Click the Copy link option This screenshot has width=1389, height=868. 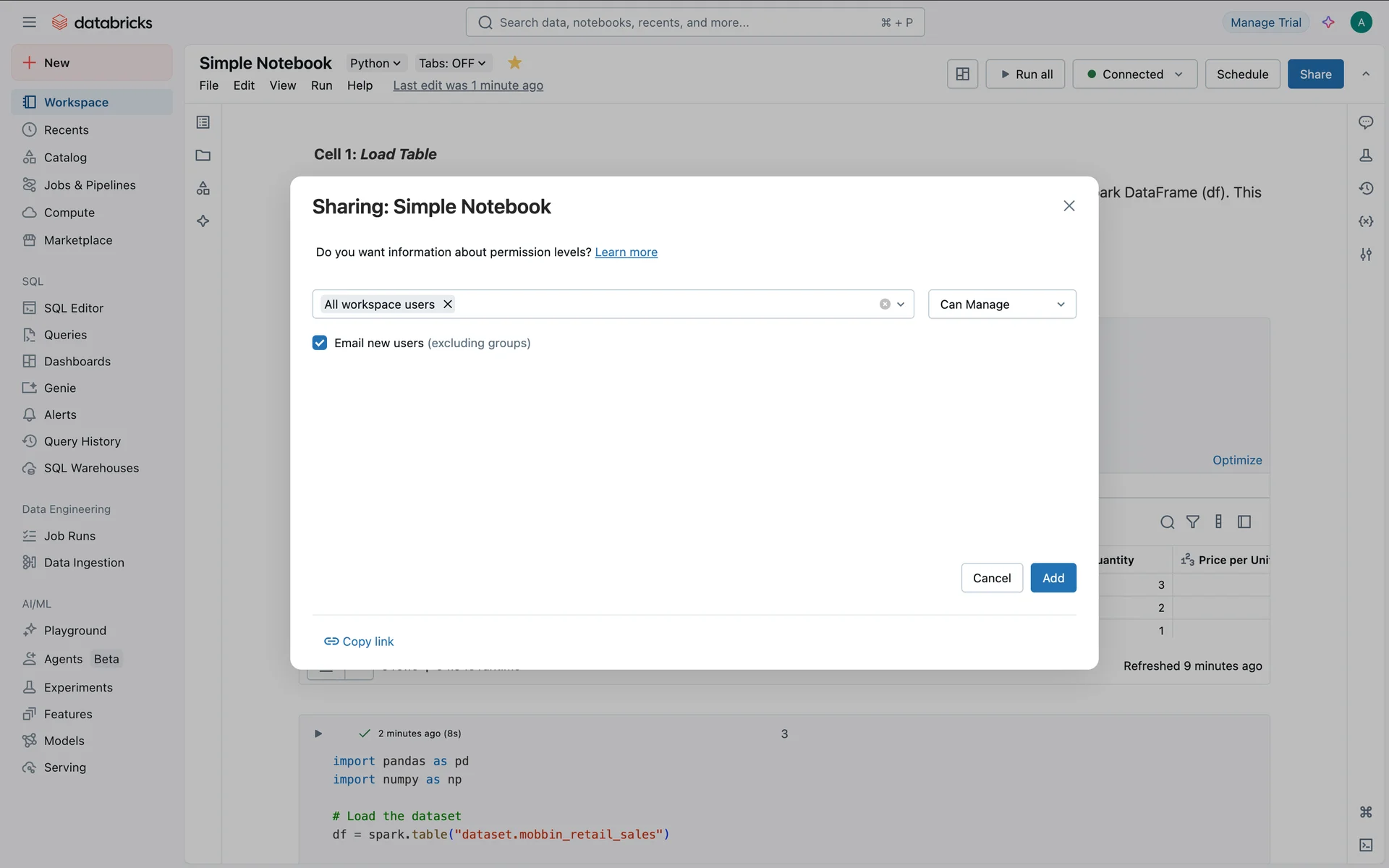[x=360, y=642]
